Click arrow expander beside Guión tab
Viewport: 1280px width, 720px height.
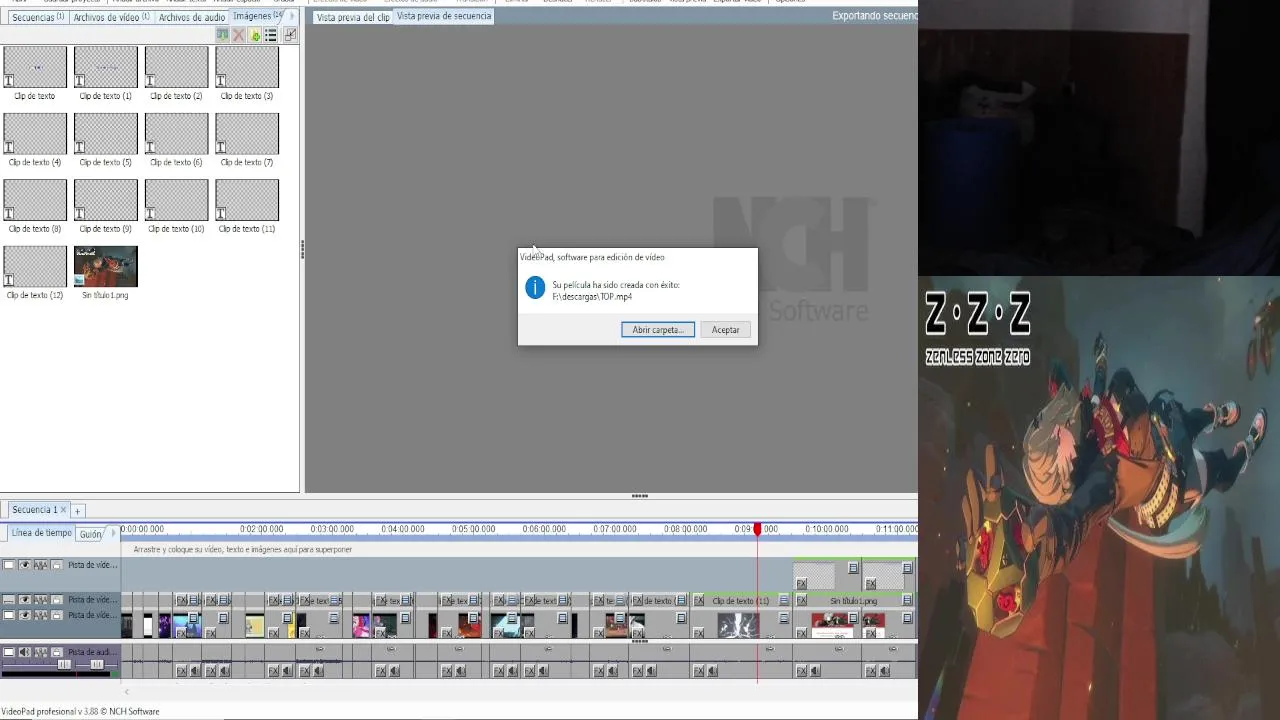(113, 534)
